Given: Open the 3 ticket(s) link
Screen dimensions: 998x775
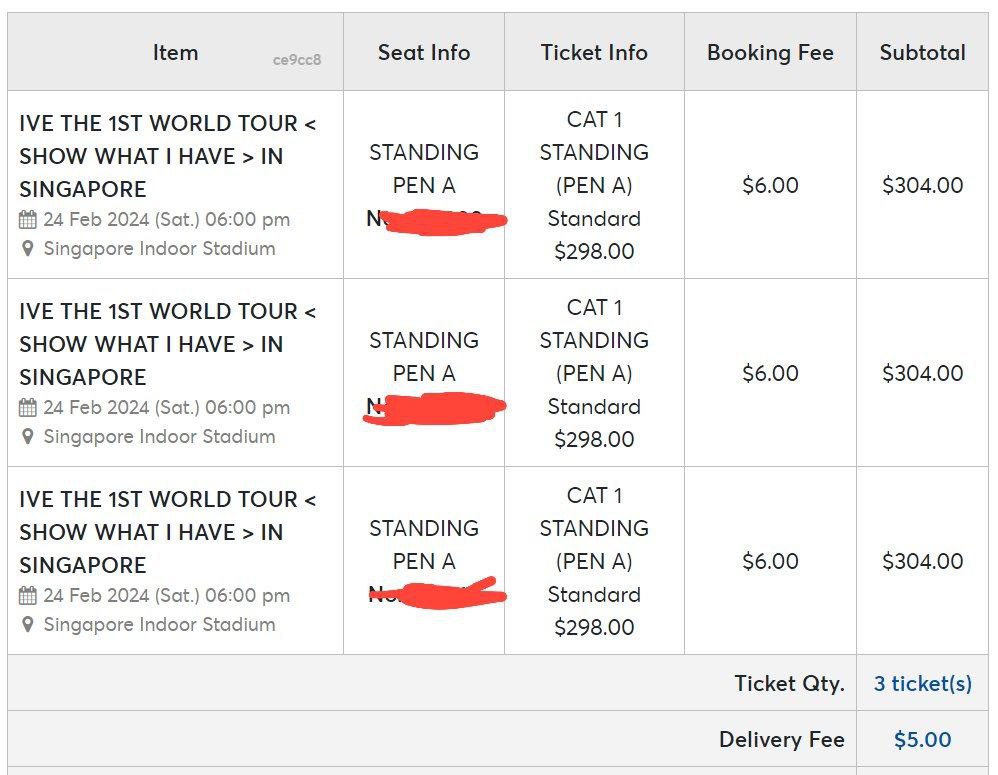Looking at the screenshot, I should pyautogui.click(x=921, y=684).
